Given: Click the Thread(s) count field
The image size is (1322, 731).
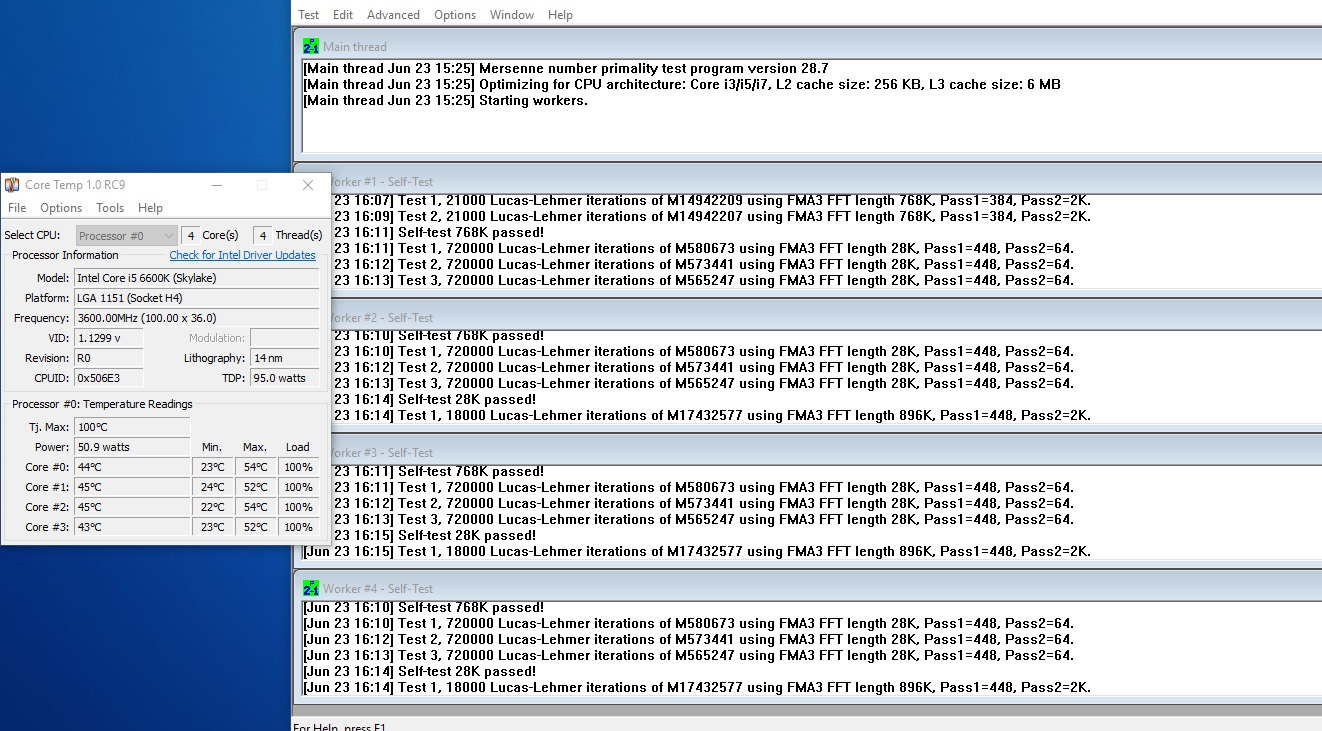Looking at the screenshot, I should pyautogui.click(x=262, y=235).
